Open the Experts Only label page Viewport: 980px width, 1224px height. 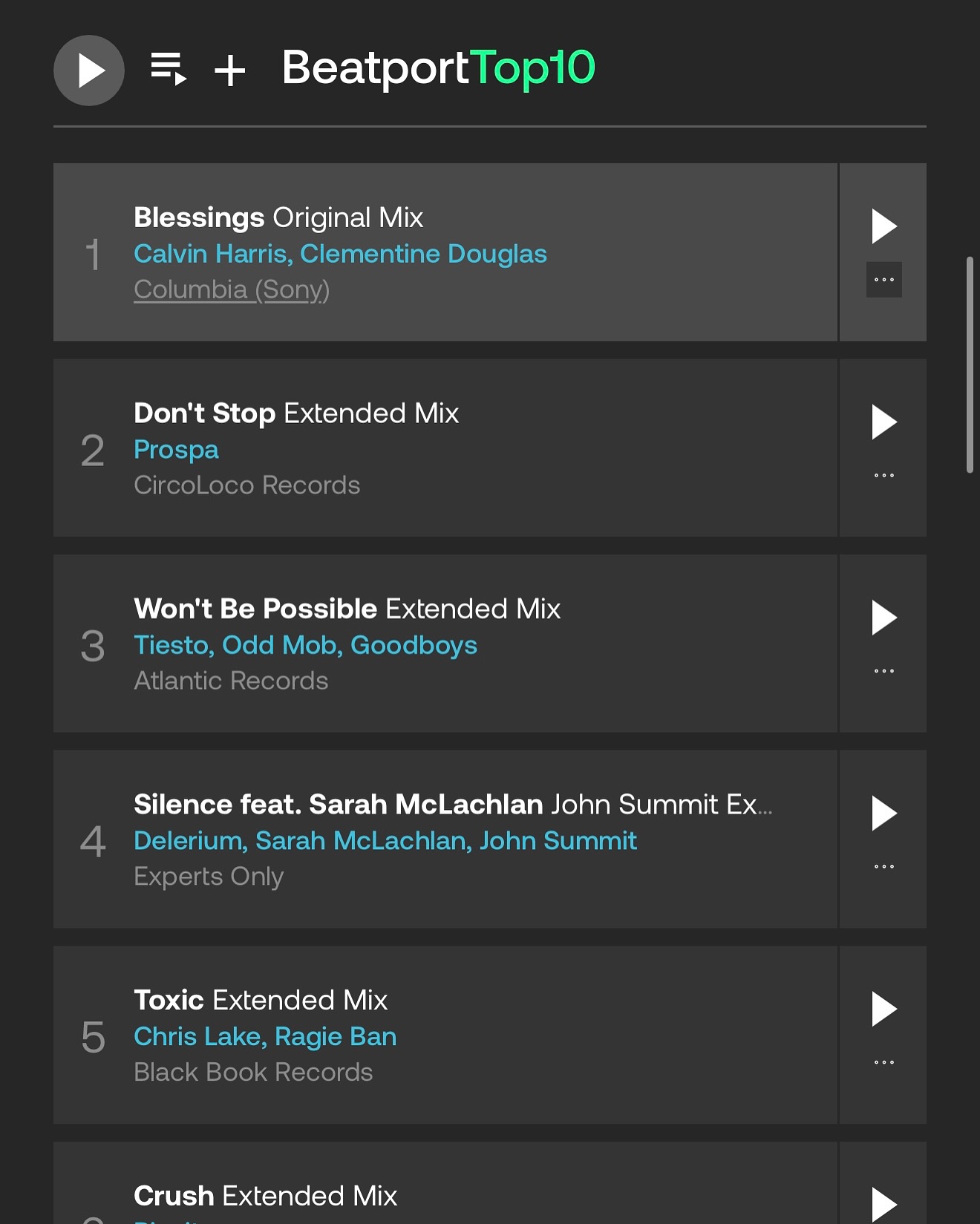[x=209, y=877]
